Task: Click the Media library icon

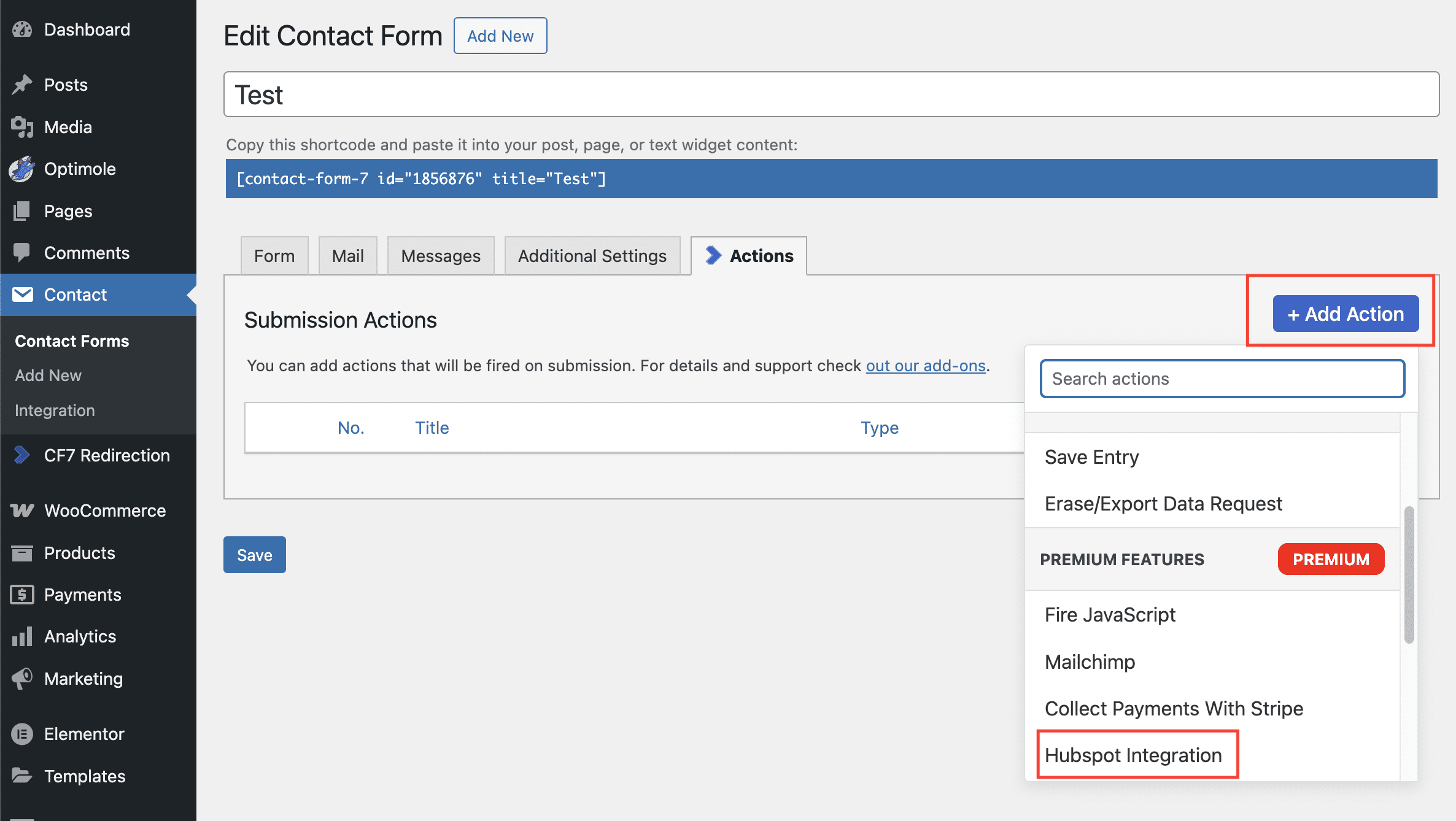Action: [22, 127]
